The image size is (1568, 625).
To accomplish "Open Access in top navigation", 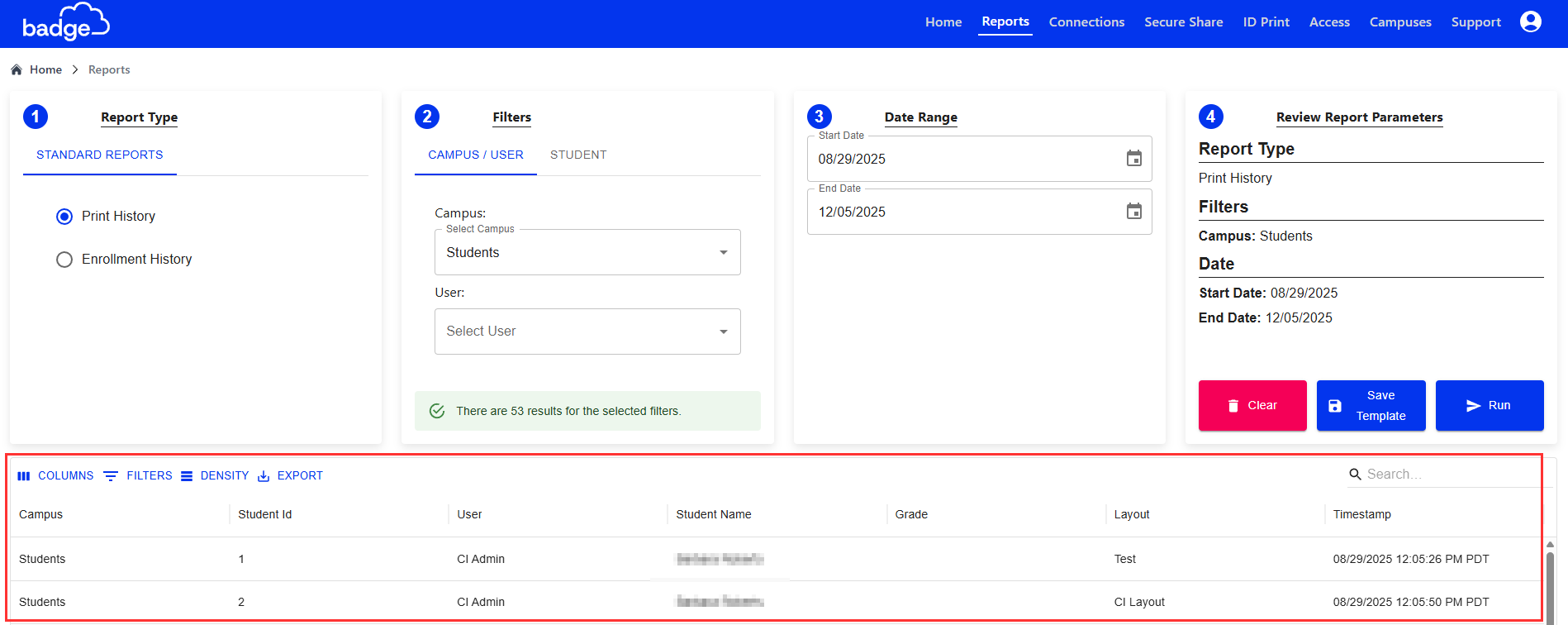I will pos(1329,22).
